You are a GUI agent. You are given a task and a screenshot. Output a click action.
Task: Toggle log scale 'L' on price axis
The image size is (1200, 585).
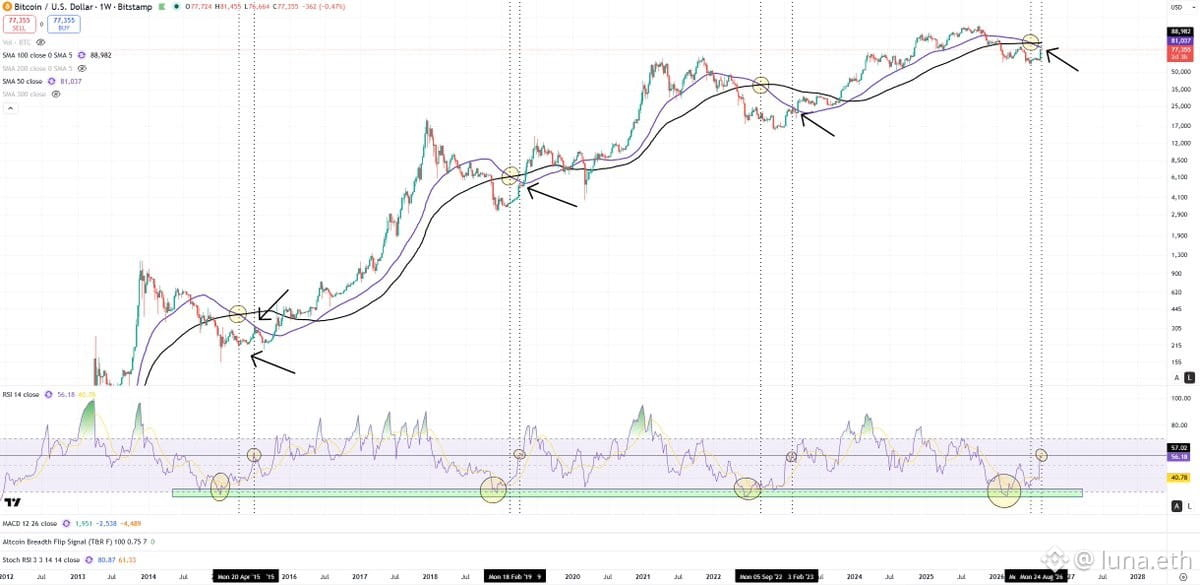click(x=1190, y=377)
